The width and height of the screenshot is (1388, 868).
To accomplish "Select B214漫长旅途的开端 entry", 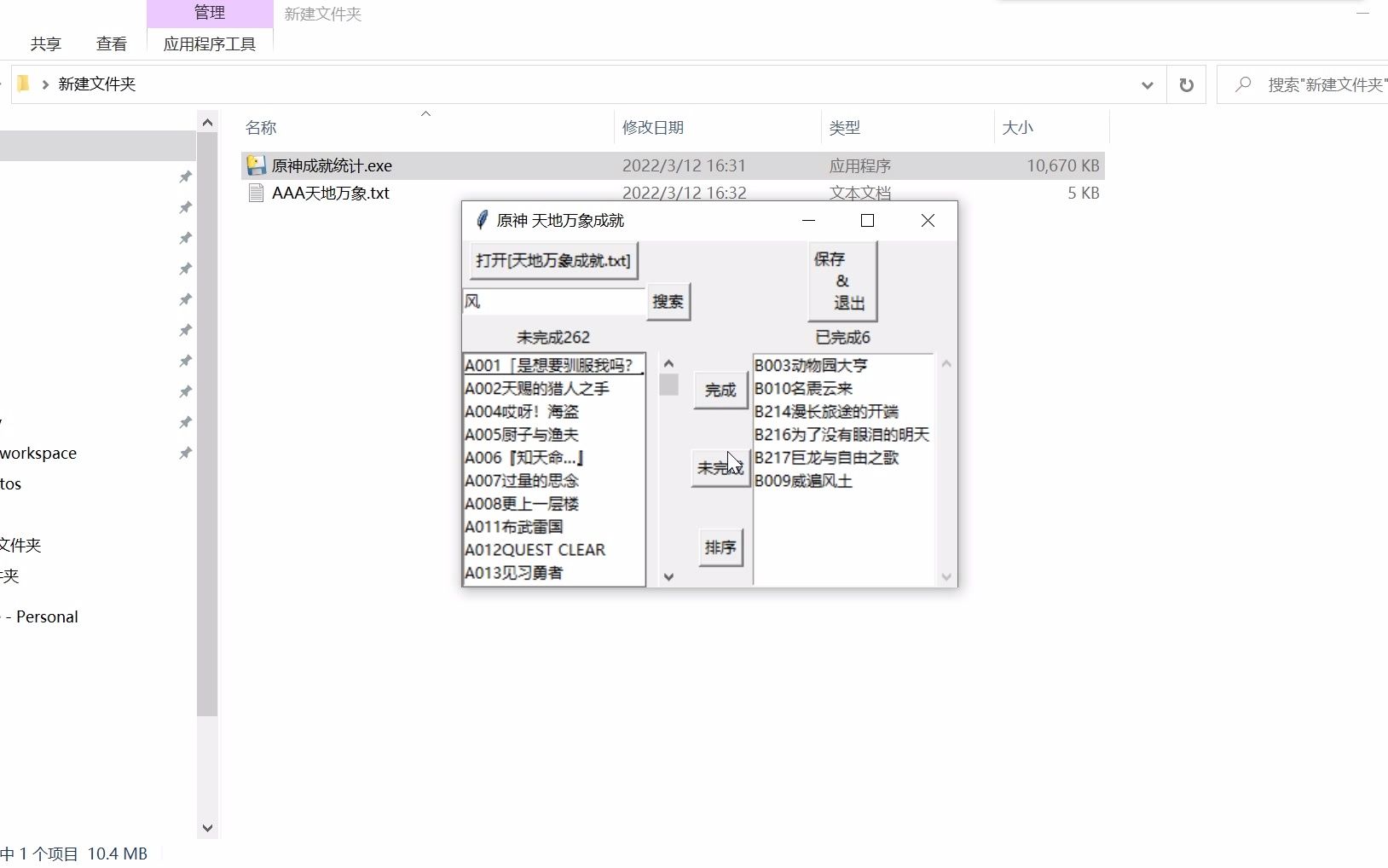I will coord(843,411).
